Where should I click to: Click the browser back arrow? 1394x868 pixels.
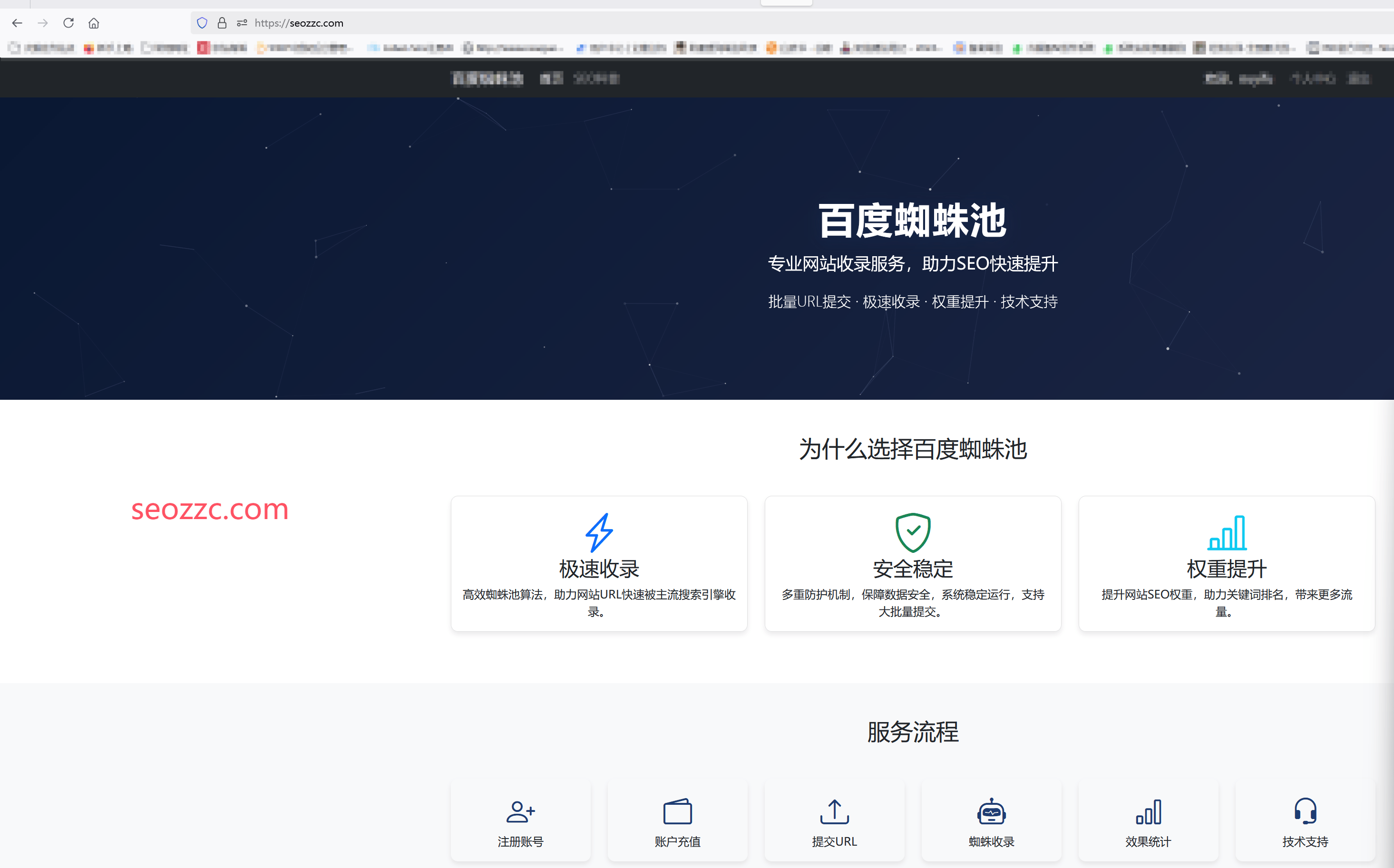[x=17, y=23]
